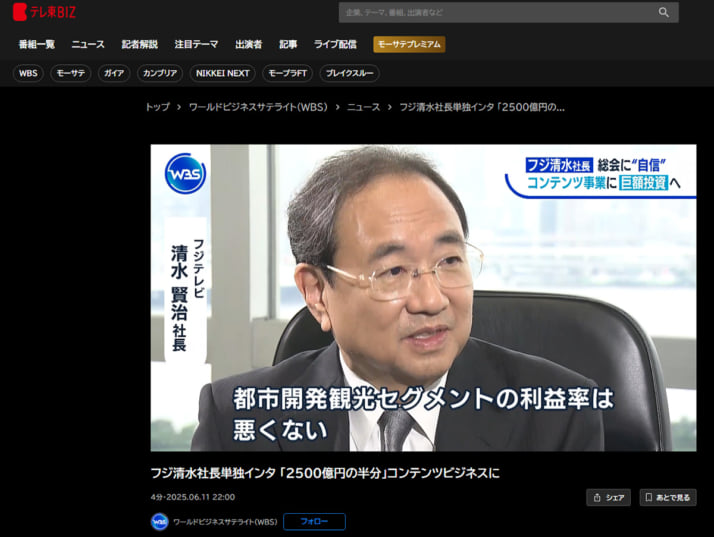Open the 記者解説 menu item
This screenshot has width=714, height=537.
pos(139,44)
